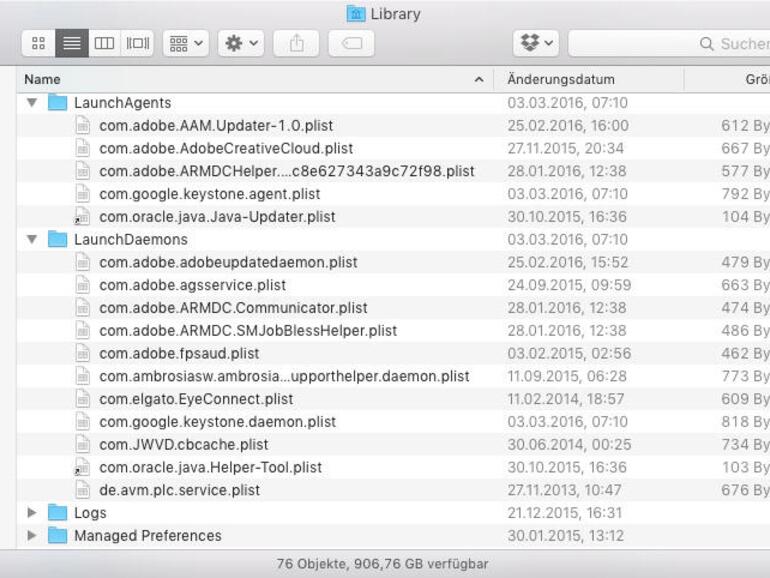Click file icon of com.adobe.adobeupdatedaemon.plist

click(83, 262)
